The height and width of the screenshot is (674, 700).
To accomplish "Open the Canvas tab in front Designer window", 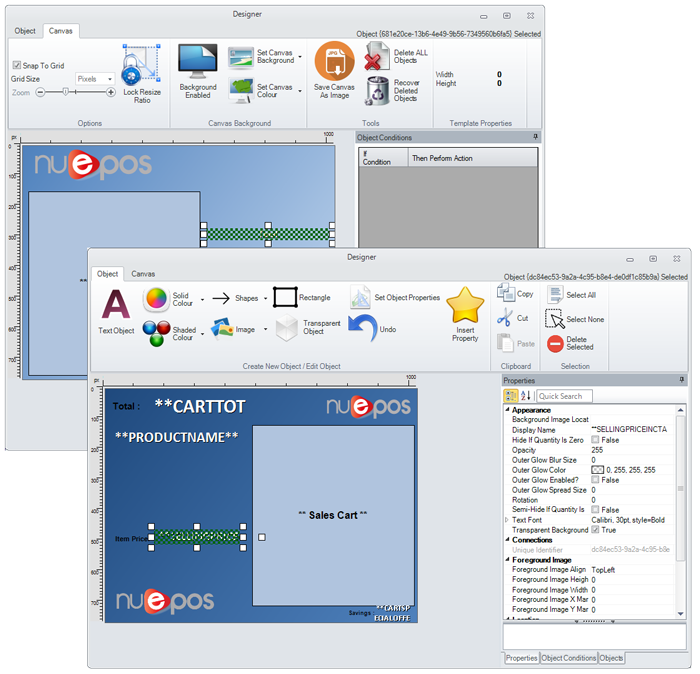I will (143, 273).
